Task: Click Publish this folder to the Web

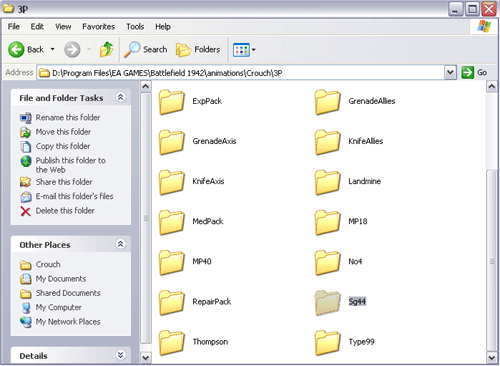Action: (70, 165)
